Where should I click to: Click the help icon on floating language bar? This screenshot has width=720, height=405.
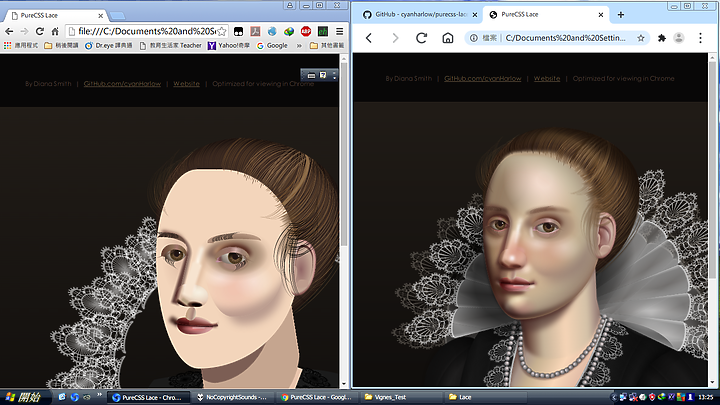click(x=323, y=75)
